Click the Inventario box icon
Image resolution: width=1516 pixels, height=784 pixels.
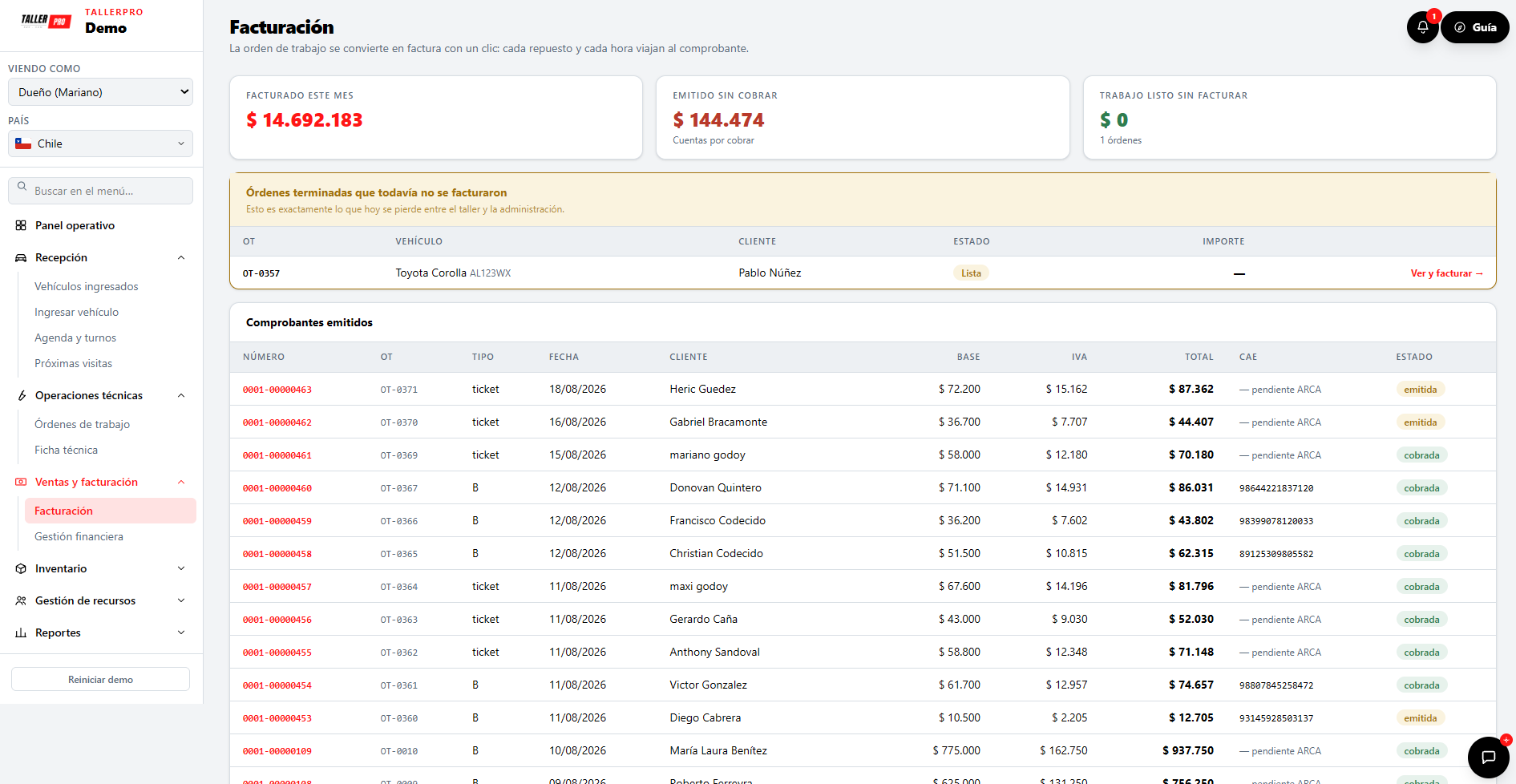[21, 568]
